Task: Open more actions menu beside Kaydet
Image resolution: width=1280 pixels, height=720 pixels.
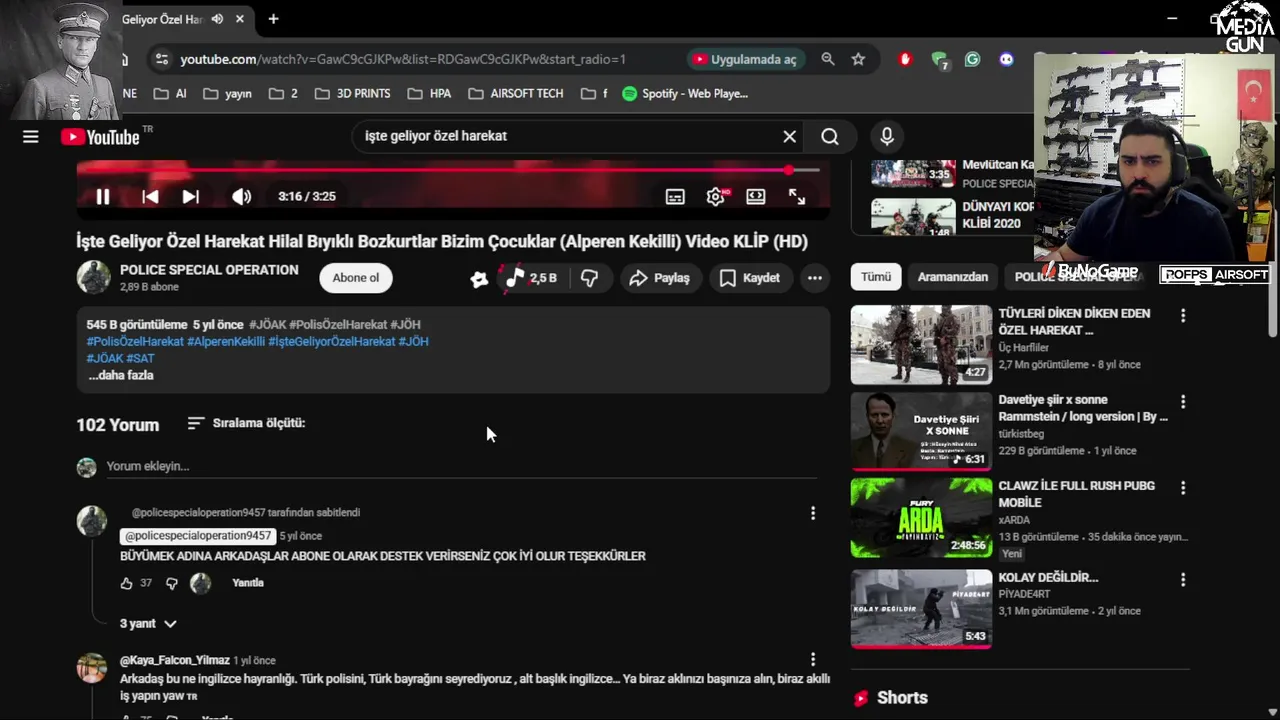Action: [815, 278]
